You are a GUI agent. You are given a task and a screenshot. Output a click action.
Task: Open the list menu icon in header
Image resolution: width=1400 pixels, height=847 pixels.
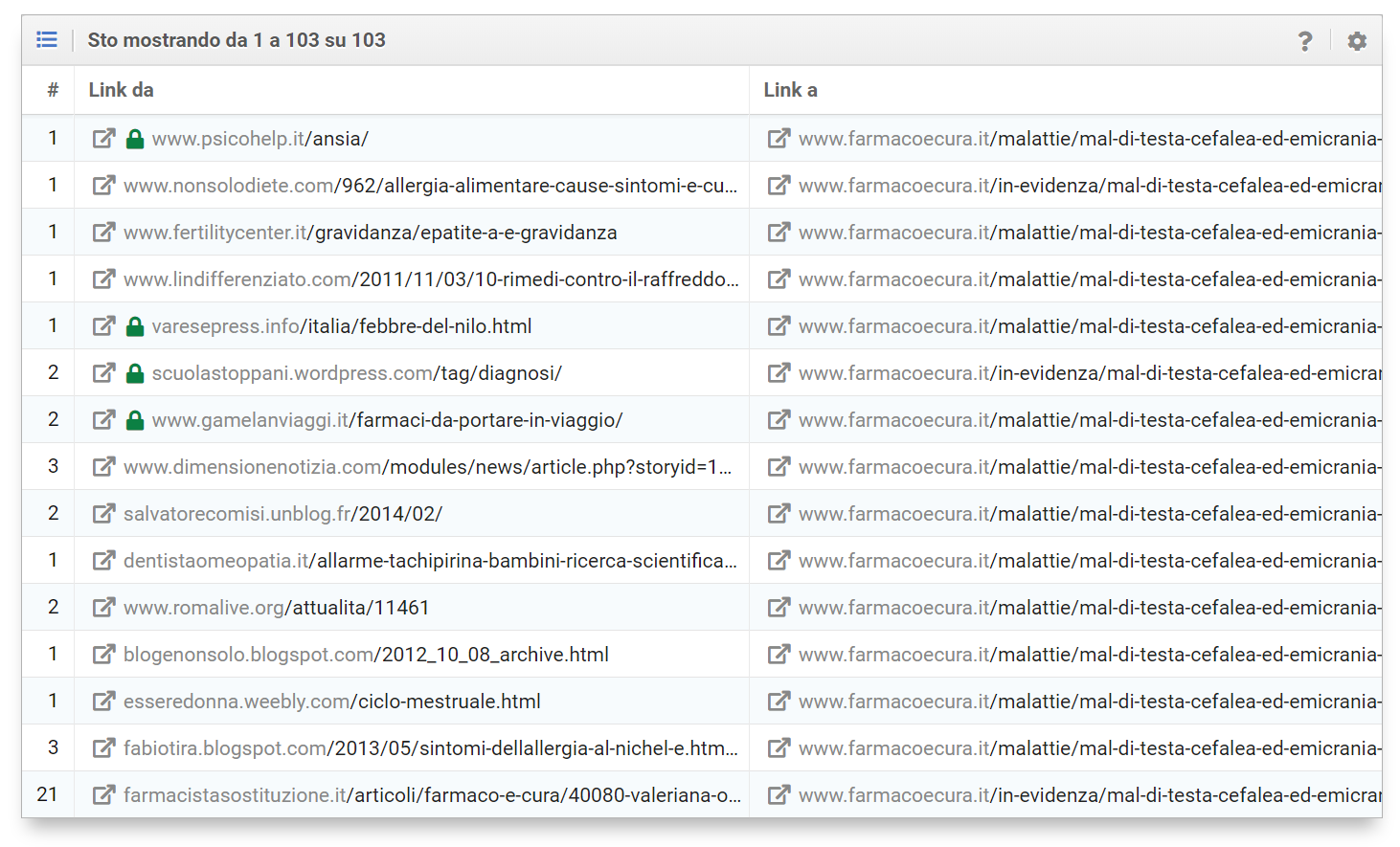click(x=47, y=39)
